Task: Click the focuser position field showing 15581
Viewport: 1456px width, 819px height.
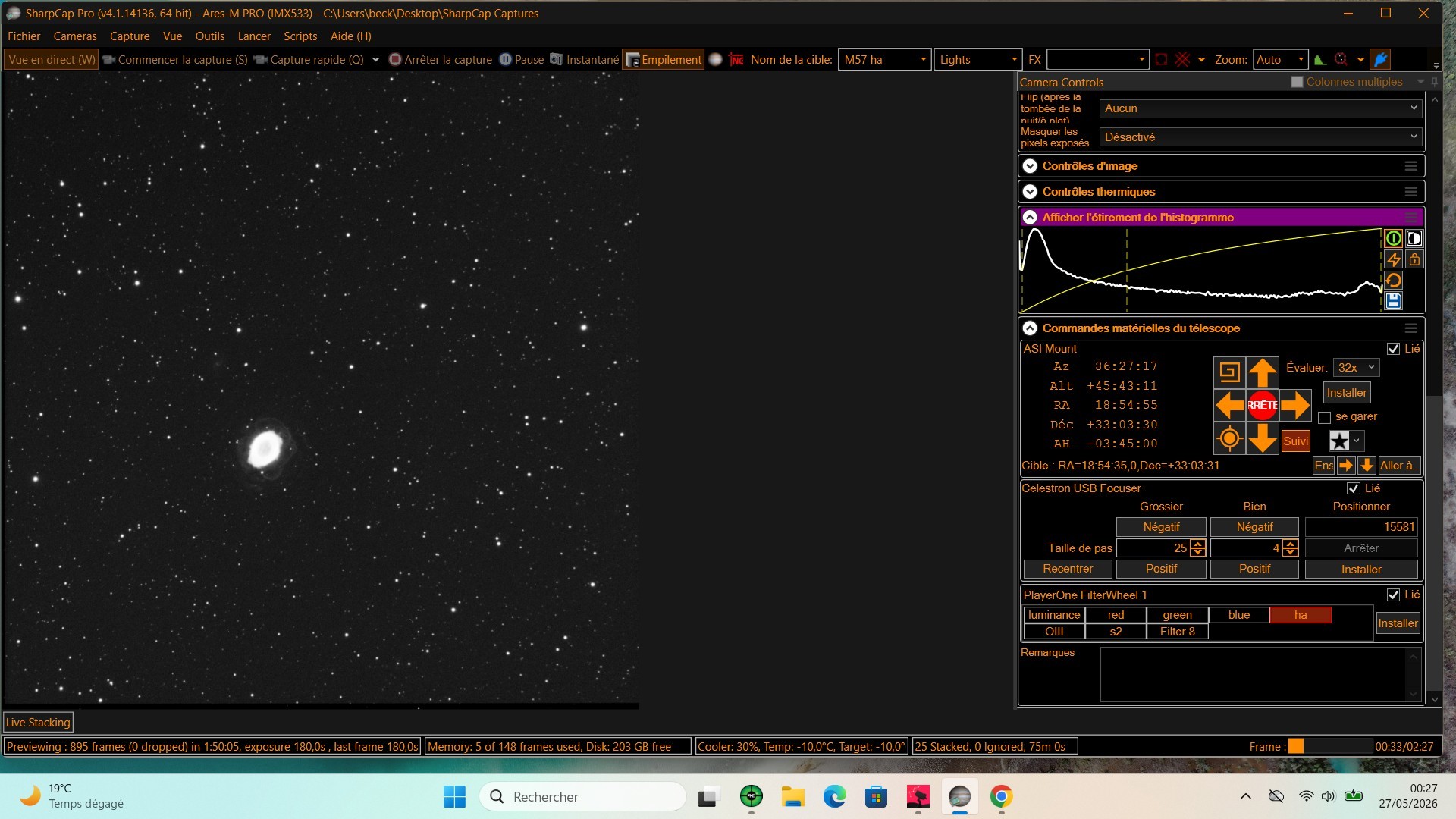Action: (x=1361, y=527)
